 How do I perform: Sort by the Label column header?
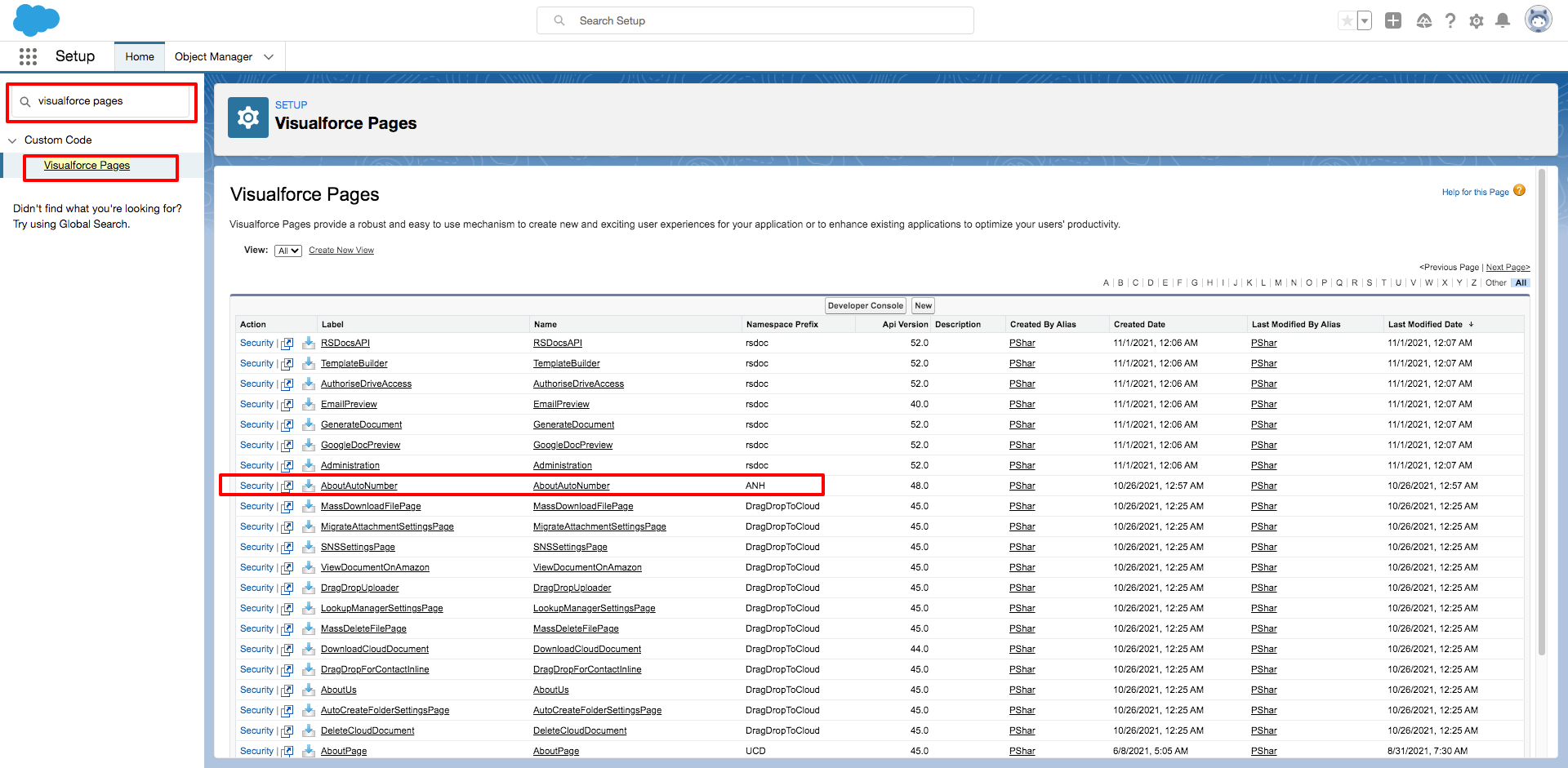coord(332,324)
